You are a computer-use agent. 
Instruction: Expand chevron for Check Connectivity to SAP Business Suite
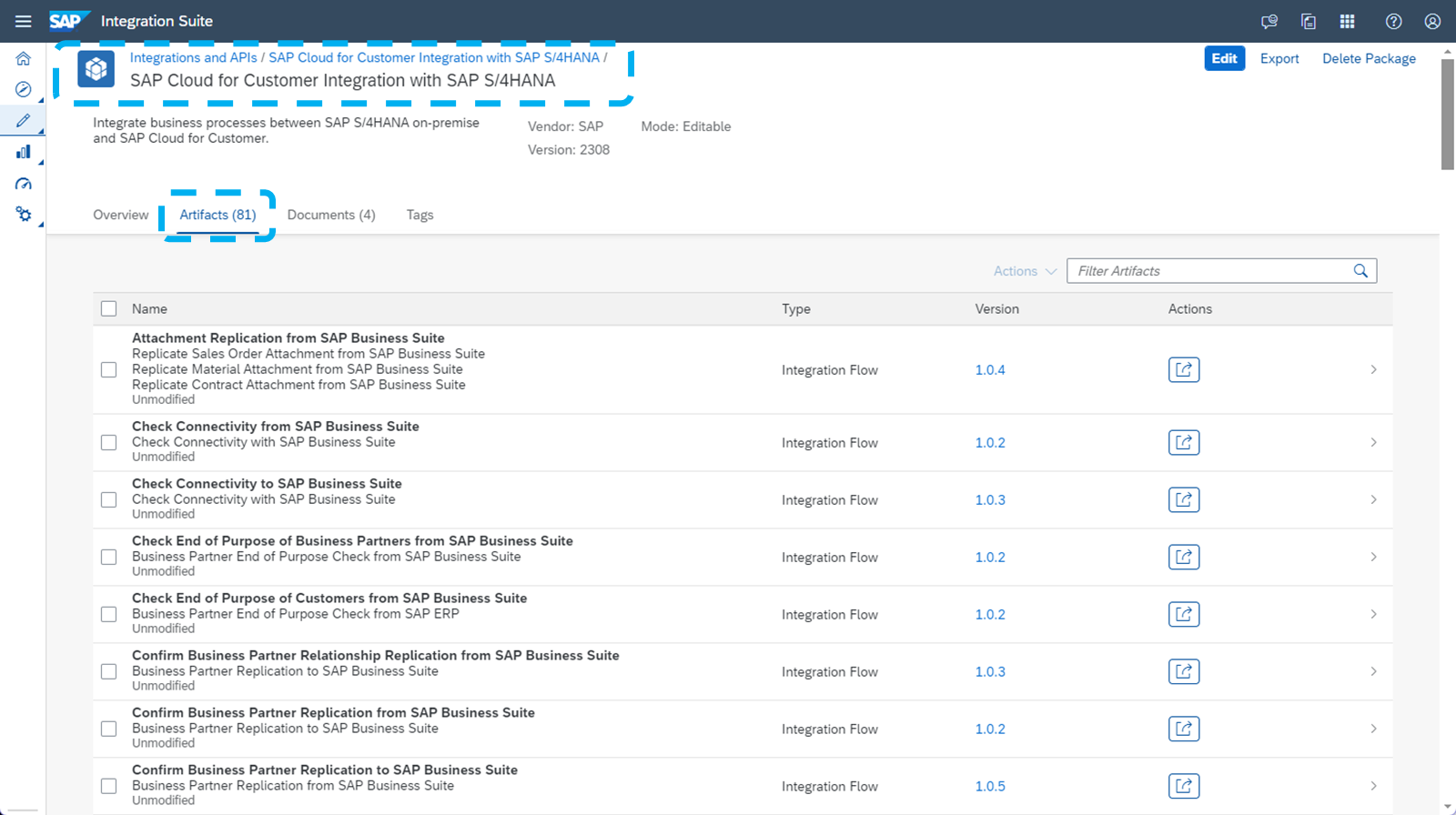point(1373,500)
